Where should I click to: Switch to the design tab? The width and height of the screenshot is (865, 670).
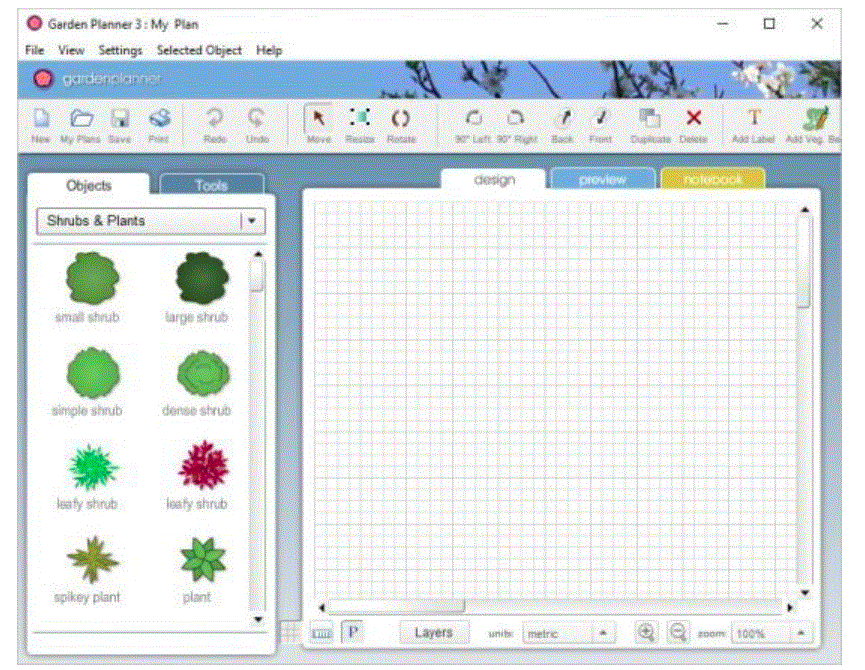tap(494, 180)
